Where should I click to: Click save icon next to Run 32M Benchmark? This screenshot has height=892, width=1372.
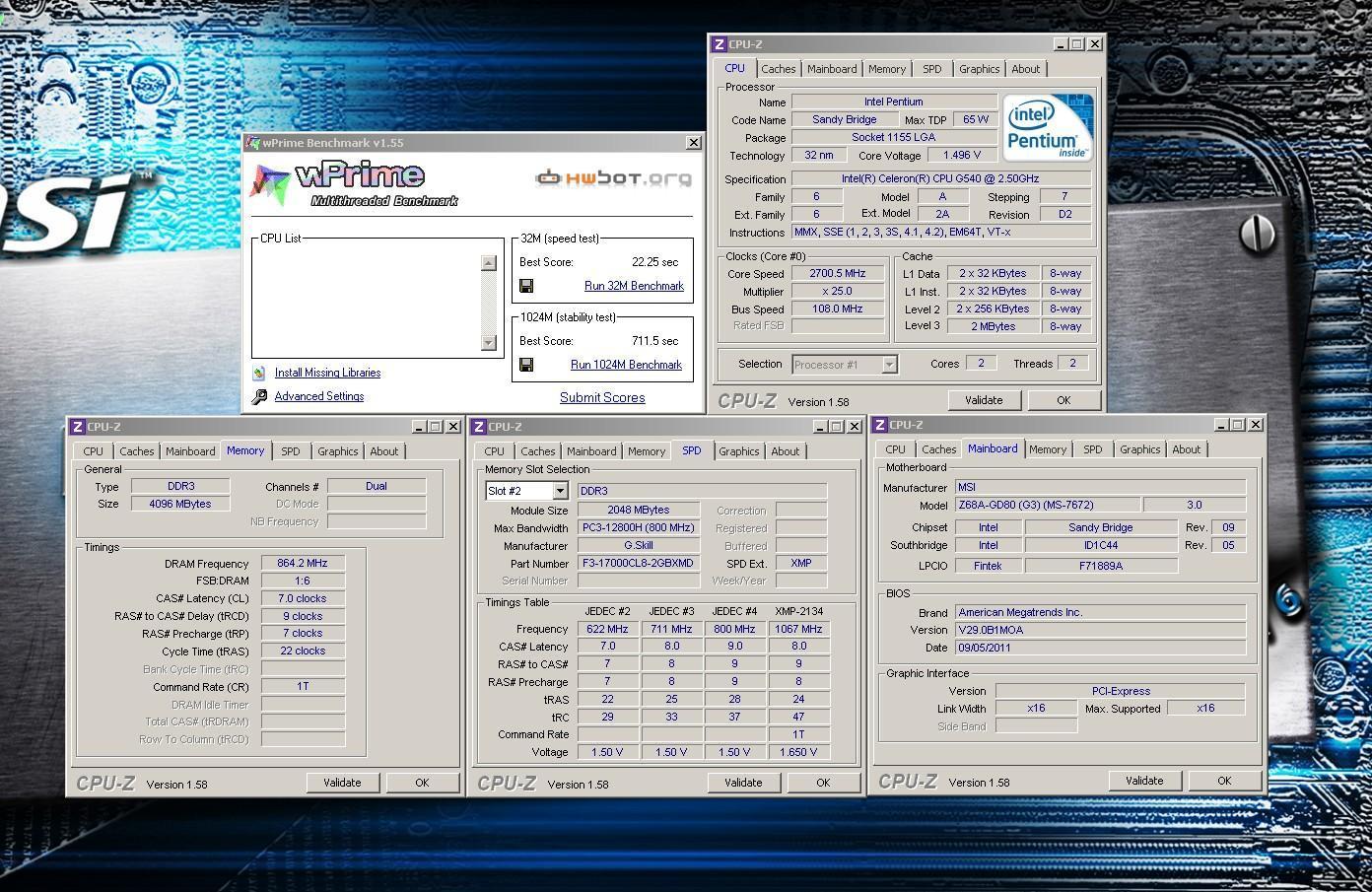pos(526,286)
